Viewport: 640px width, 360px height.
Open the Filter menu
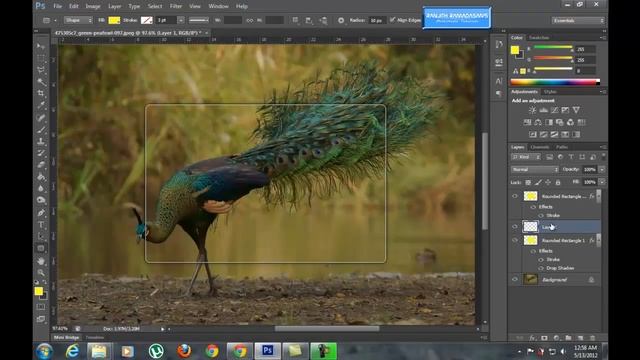point(176,6)
